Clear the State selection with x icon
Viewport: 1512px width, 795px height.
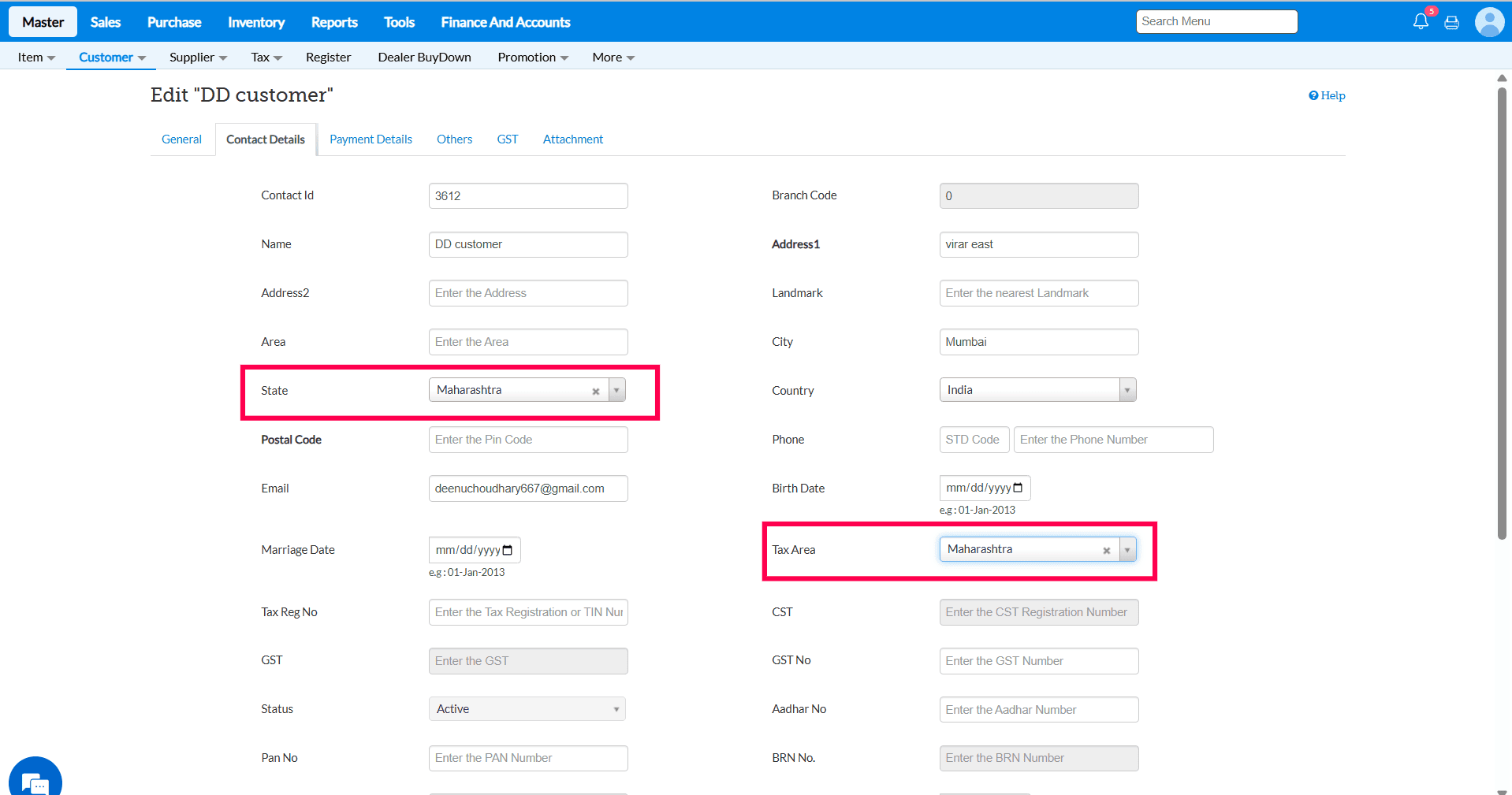pos(596,392)
